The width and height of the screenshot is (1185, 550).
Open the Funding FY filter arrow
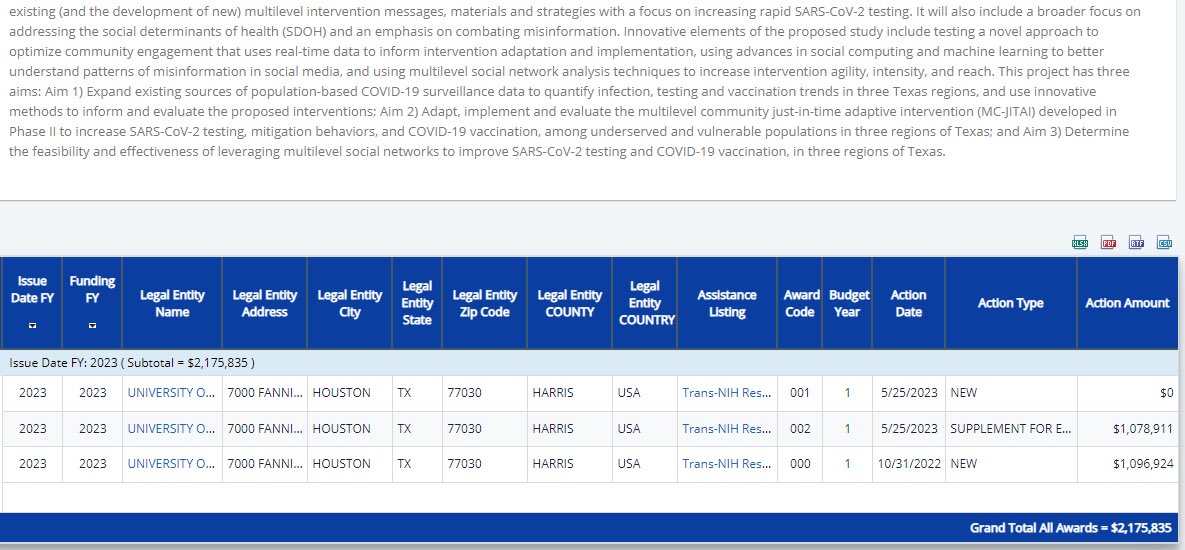[92, 326]
